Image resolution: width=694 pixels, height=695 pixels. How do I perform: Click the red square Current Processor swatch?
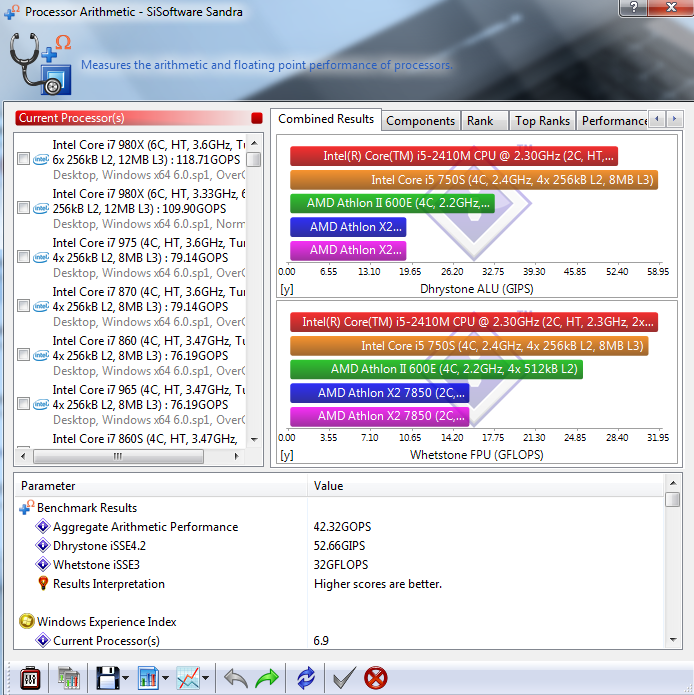pyautogui.click(x=257, y=118)
